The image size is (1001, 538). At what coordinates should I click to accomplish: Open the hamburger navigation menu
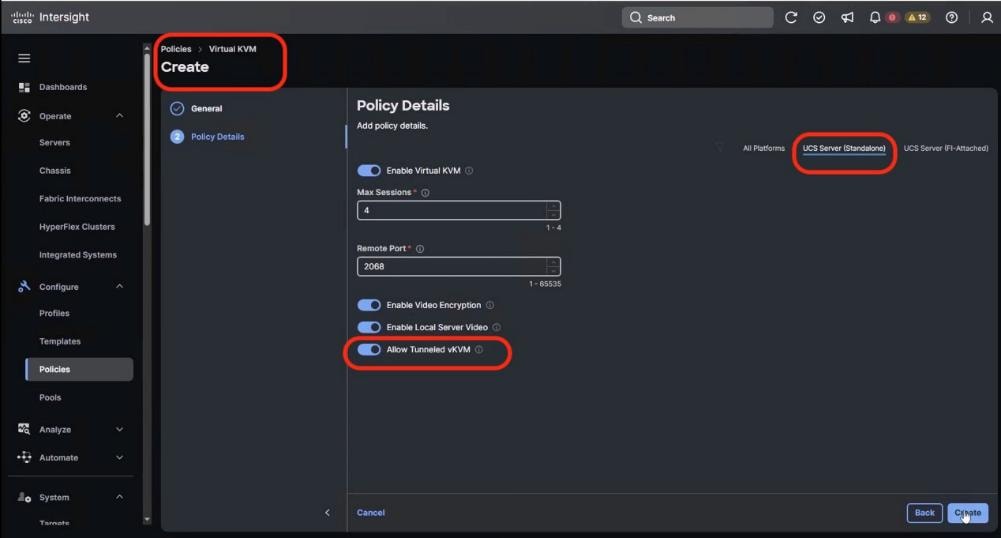click(24, 58)
